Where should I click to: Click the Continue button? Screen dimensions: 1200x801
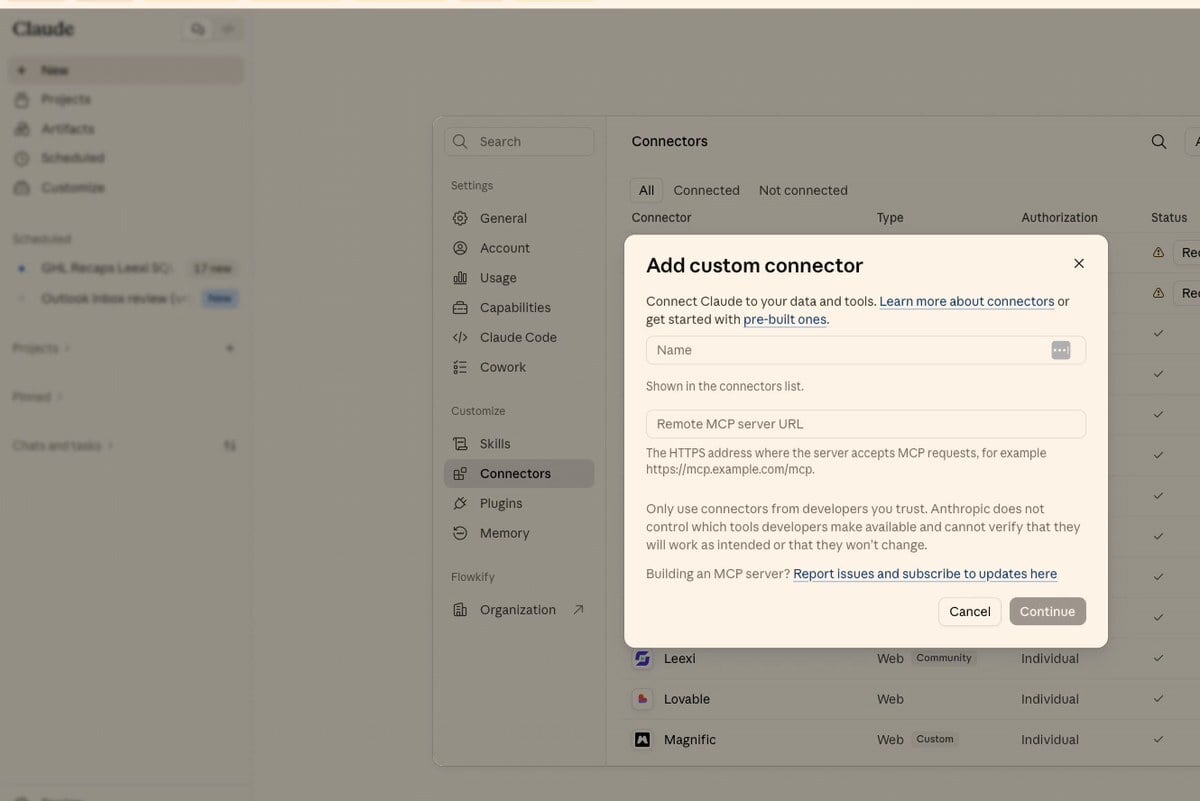pos(1047,612)
